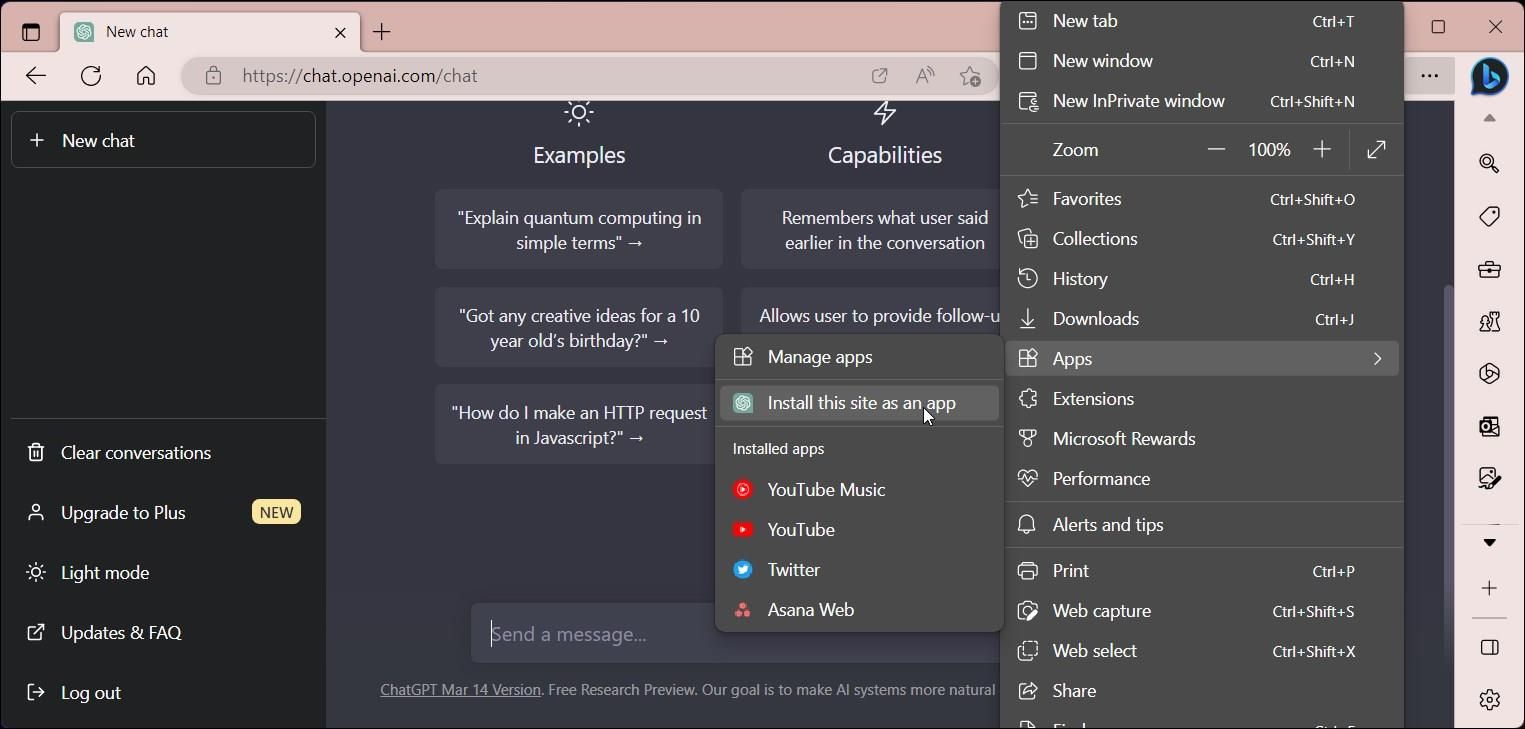Open the search sidebar in Edge
The height and width of the screenshot is (729, 1525).
click(x=1489, y=163)
